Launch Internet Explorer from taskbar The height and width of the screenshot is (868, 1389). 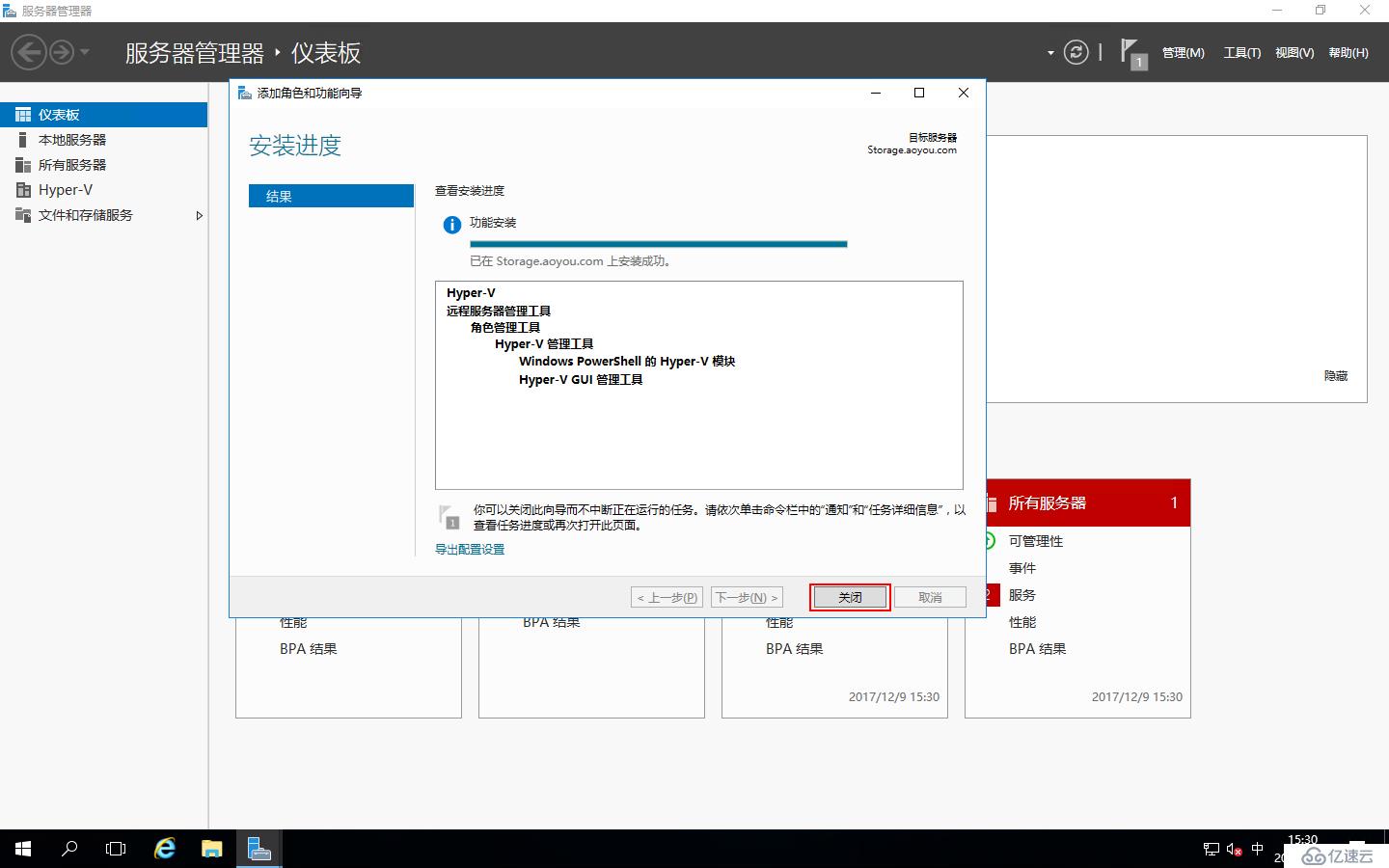point(165,849)
